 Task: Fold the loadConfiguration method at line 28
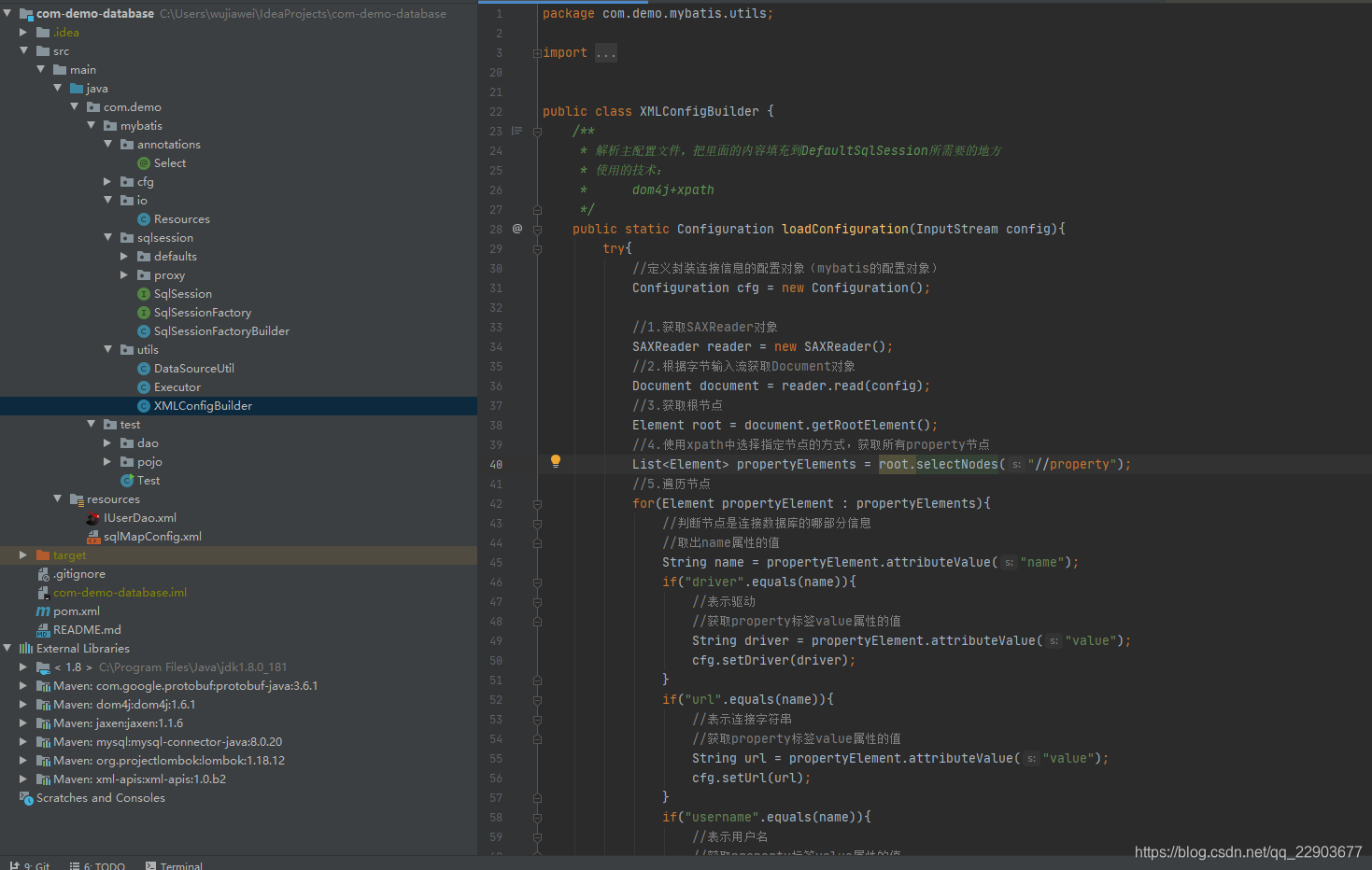coord(537,230)
